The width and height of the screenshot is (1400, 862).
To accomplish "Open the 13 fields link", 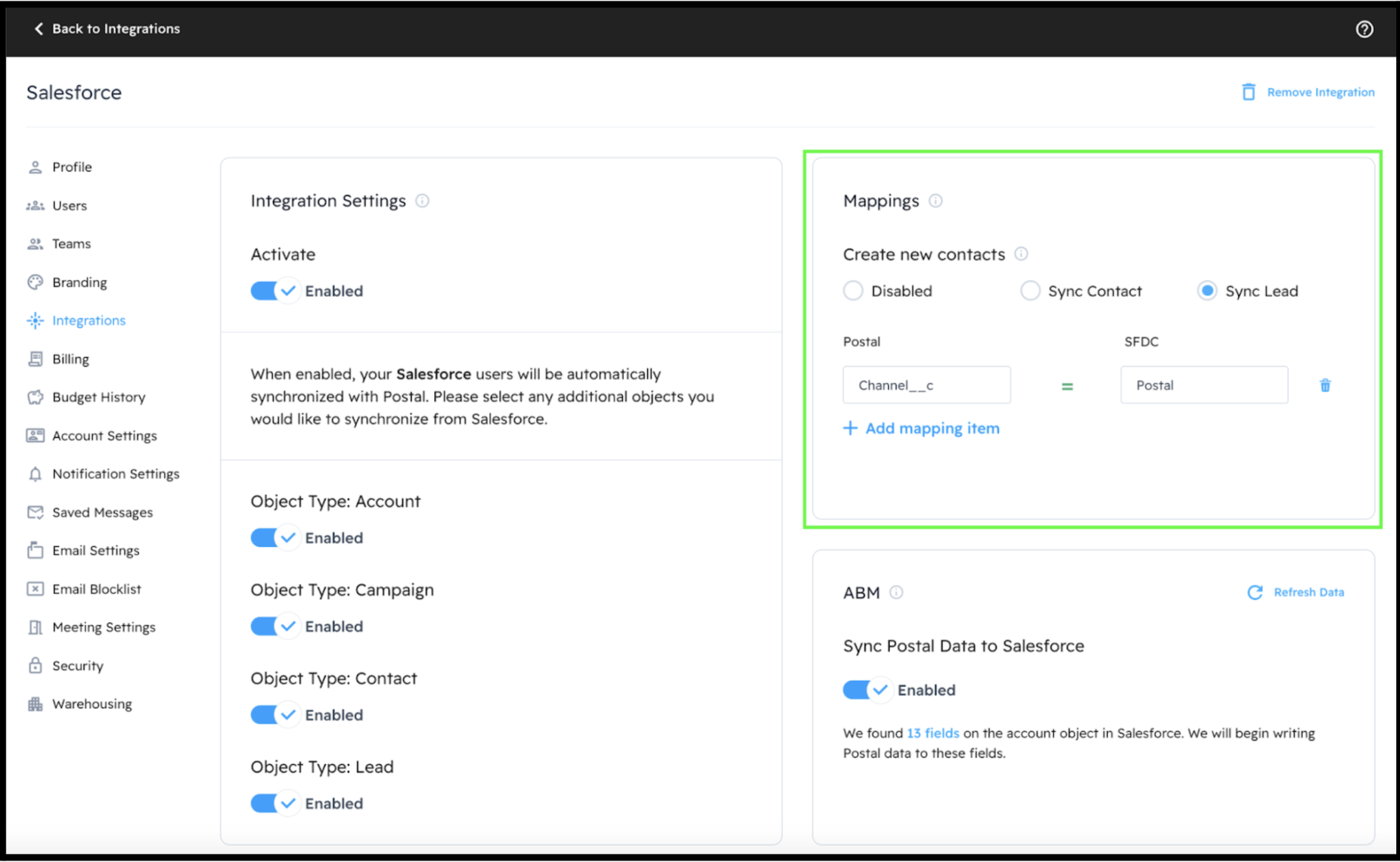I will [932, 733].
